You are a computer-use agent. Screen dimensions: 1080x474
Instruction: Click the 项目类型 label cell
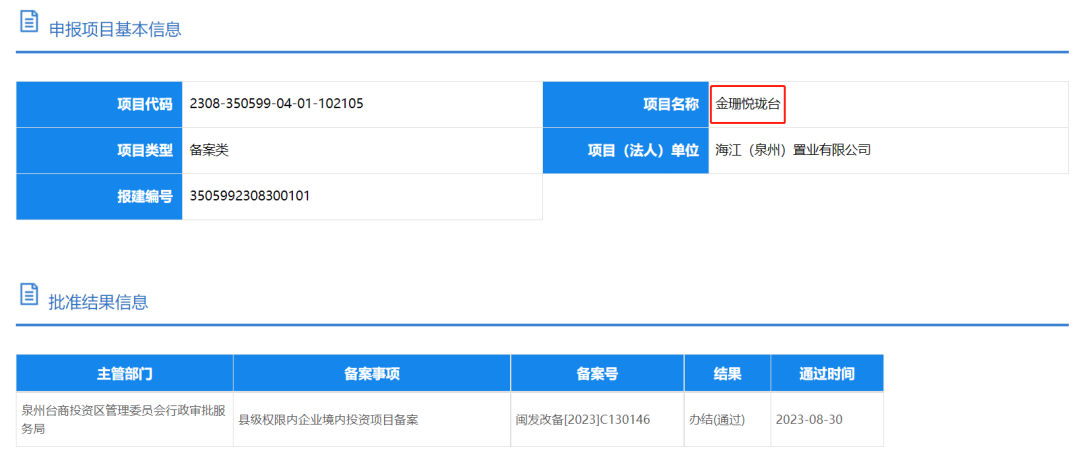(99, 150)
